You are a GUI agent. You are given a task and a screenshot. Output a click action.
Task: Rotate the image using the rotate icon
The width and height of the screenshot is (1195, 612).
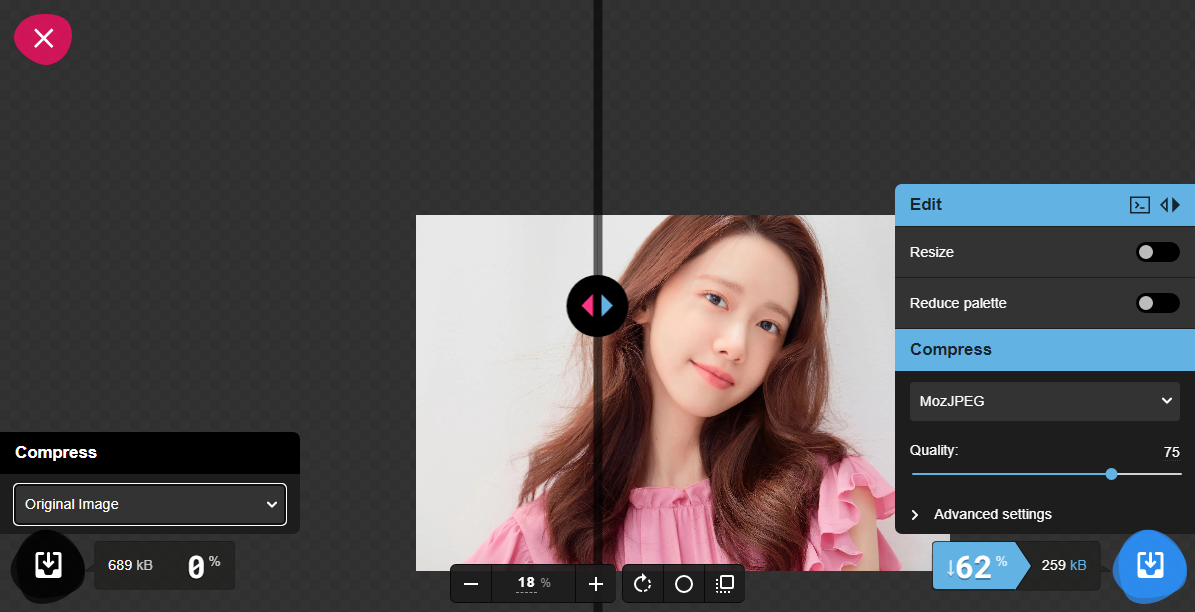[x=643, y=584]
